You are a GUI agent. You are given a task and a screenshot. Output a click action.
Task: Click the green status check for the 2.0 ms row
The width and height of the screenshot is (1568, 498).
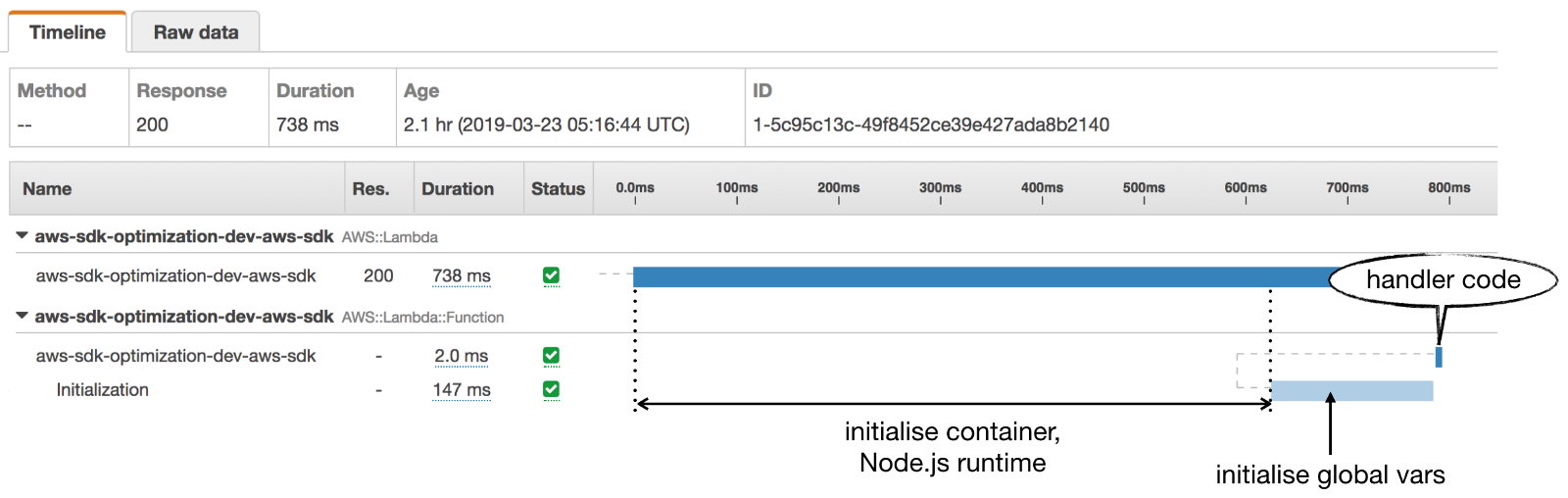[x=551, y=356]
